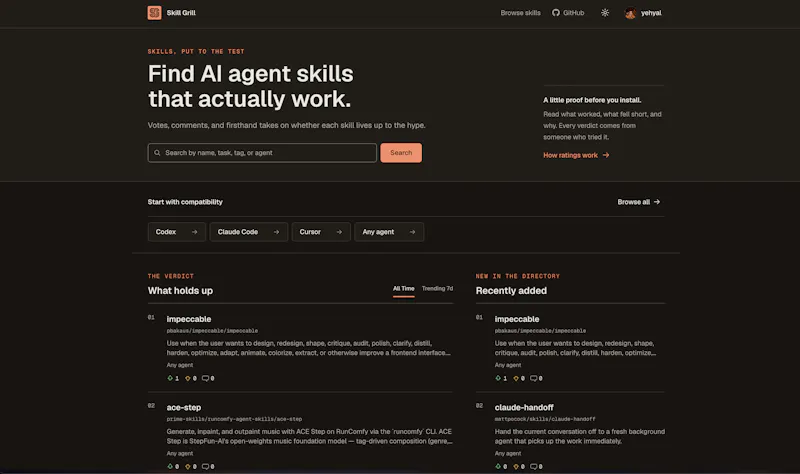The width and height of the screenshot is (800, 474).
Task: Focus the skill search input field
Action: (x=262, y=153)
